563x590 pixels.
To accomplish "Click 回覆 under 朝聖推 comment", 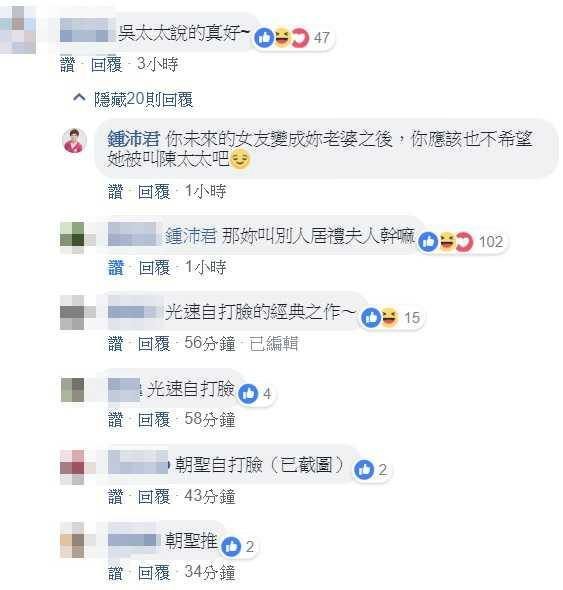I will click(x=154, y=573).
